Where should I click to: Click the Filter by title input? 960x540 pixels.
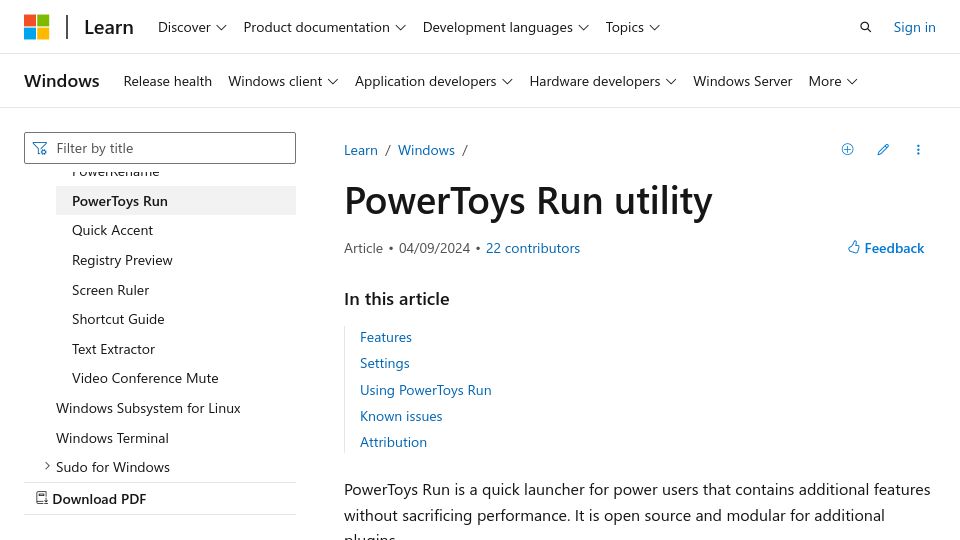160,148
